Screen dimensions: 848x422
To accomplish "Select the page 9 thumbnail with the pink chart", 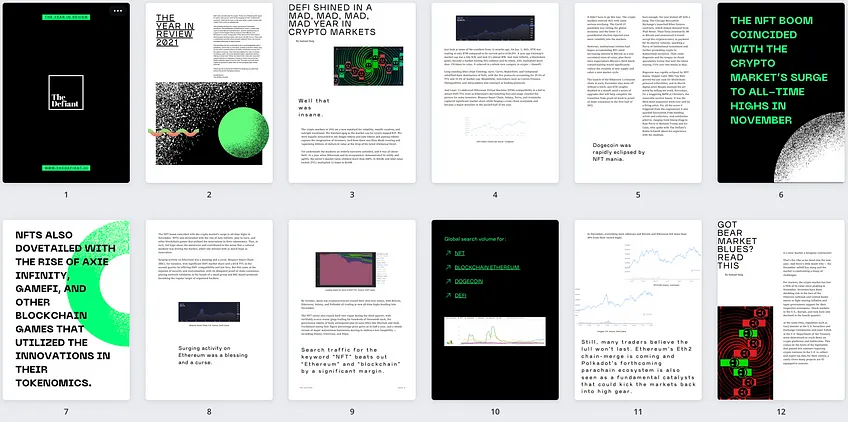I will click(x=352, y=310).
